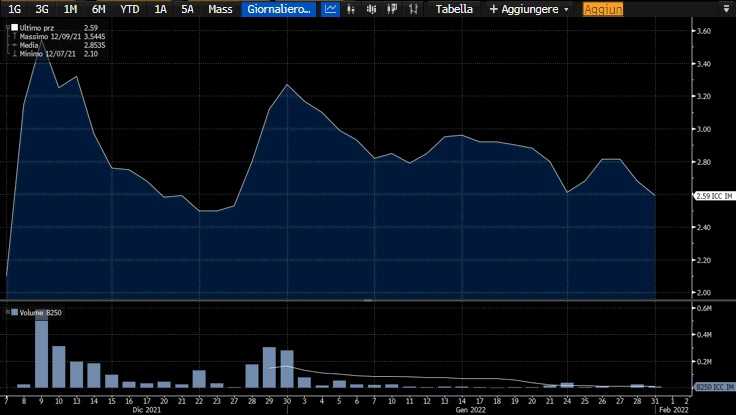Select the 1M time range tab
The image size is (737, 415).
70,9
